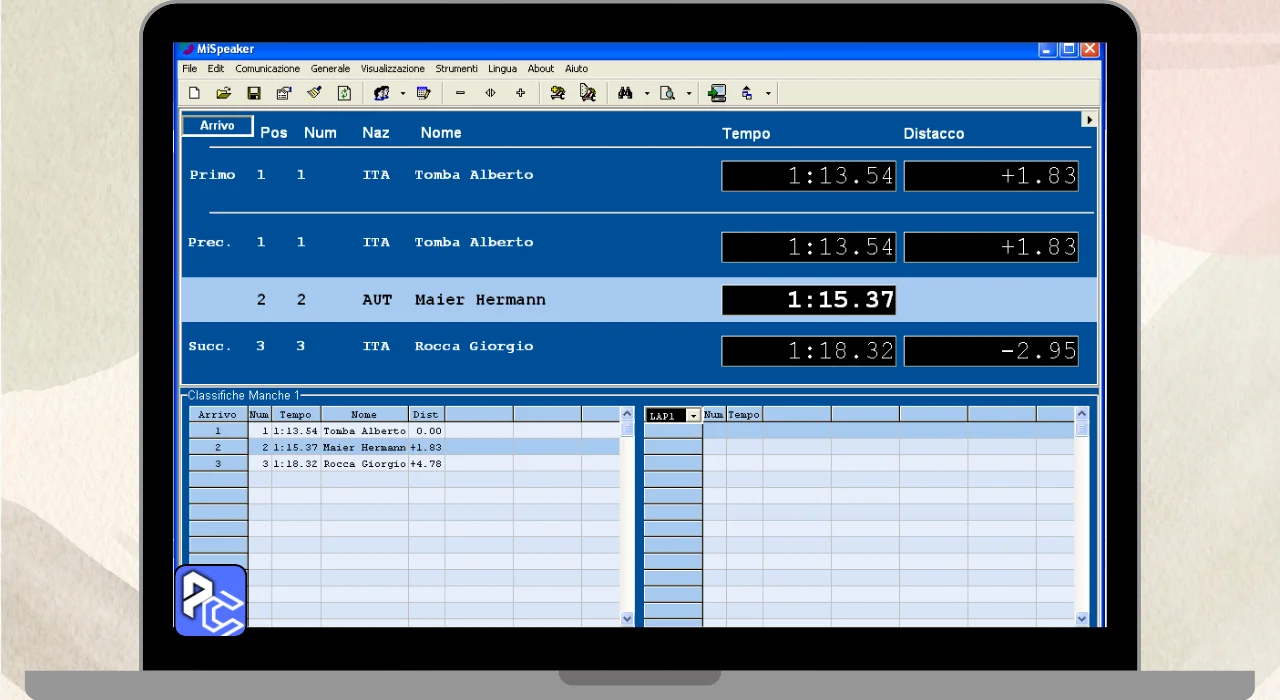This screenshot has width=1280, height=700.
Task: Click the minus toolbar icon
Action: pyautogui.click(x=460, y=93)
